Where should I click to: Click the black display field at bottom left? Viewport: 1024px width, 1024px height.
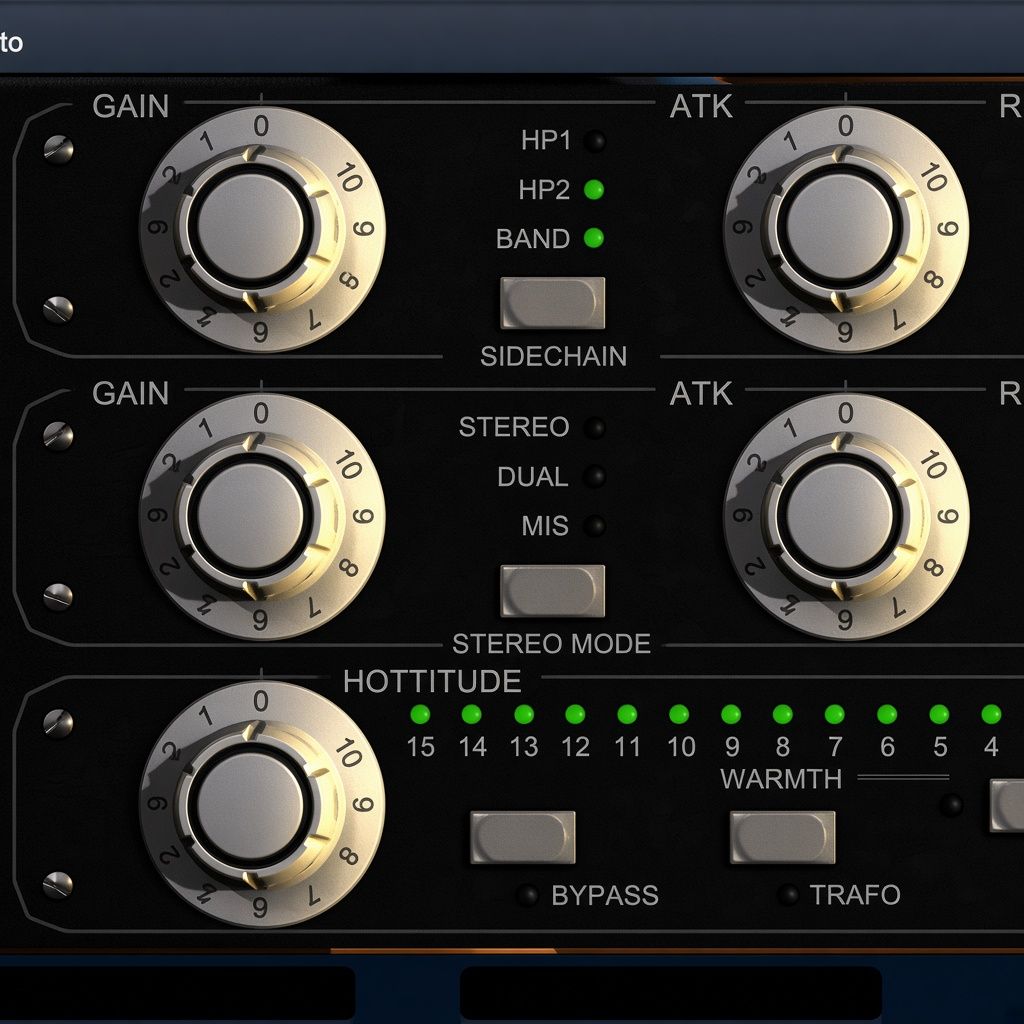click(178, 993)
